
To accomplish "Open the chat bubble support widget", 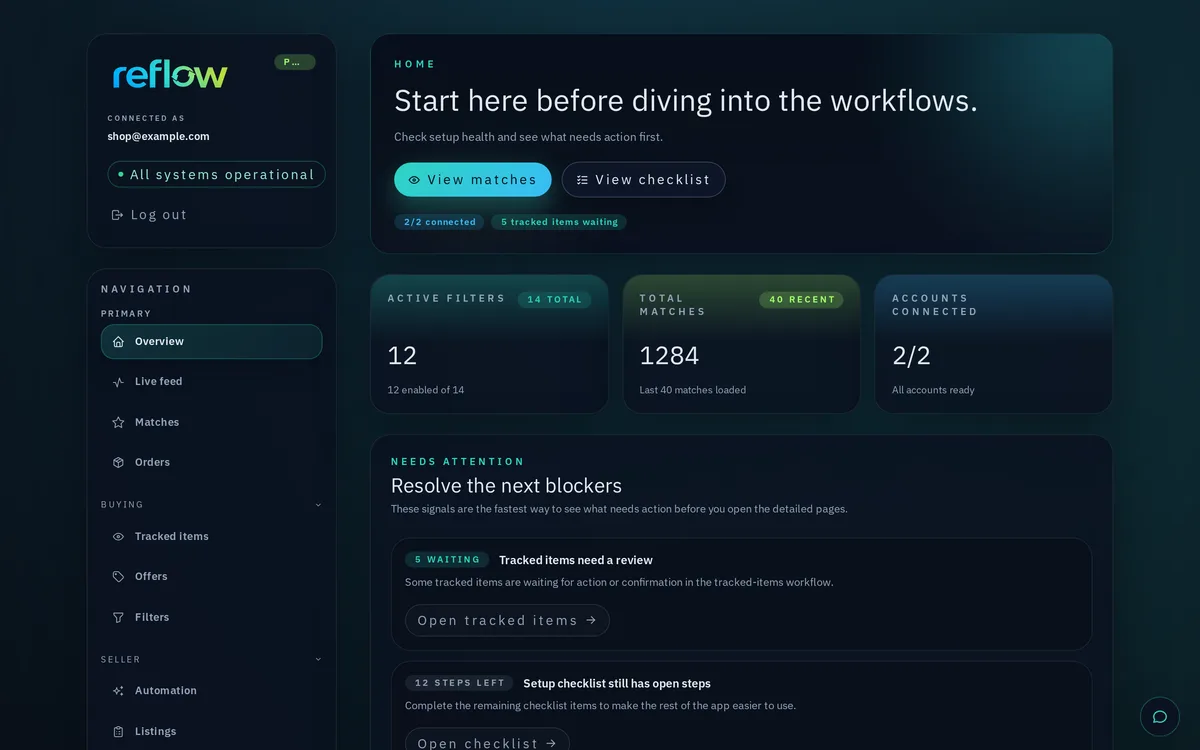I will (x=1160, y=717).
